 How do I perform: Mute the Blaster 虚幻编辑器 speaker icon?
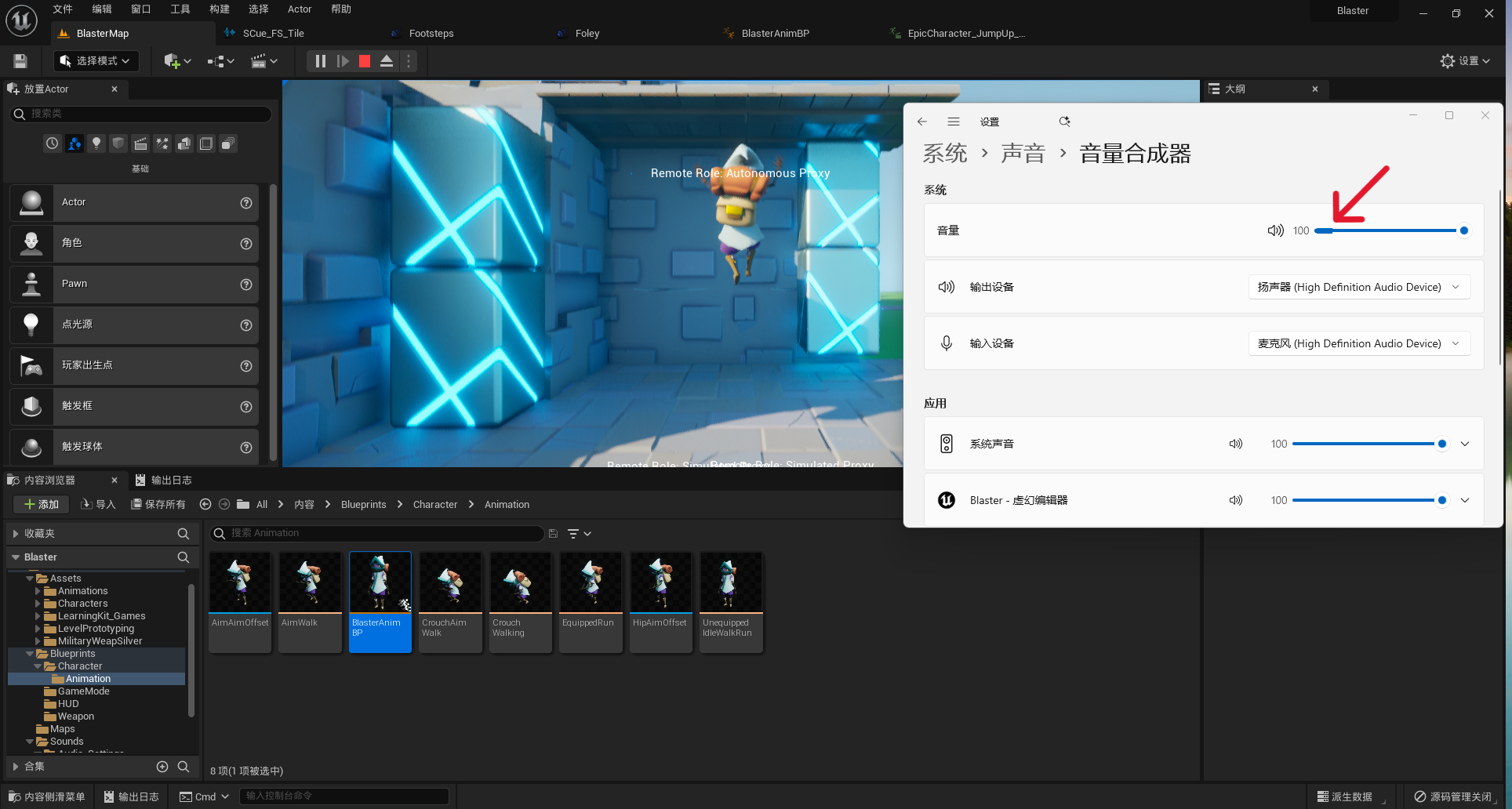tap(1236, 500)
